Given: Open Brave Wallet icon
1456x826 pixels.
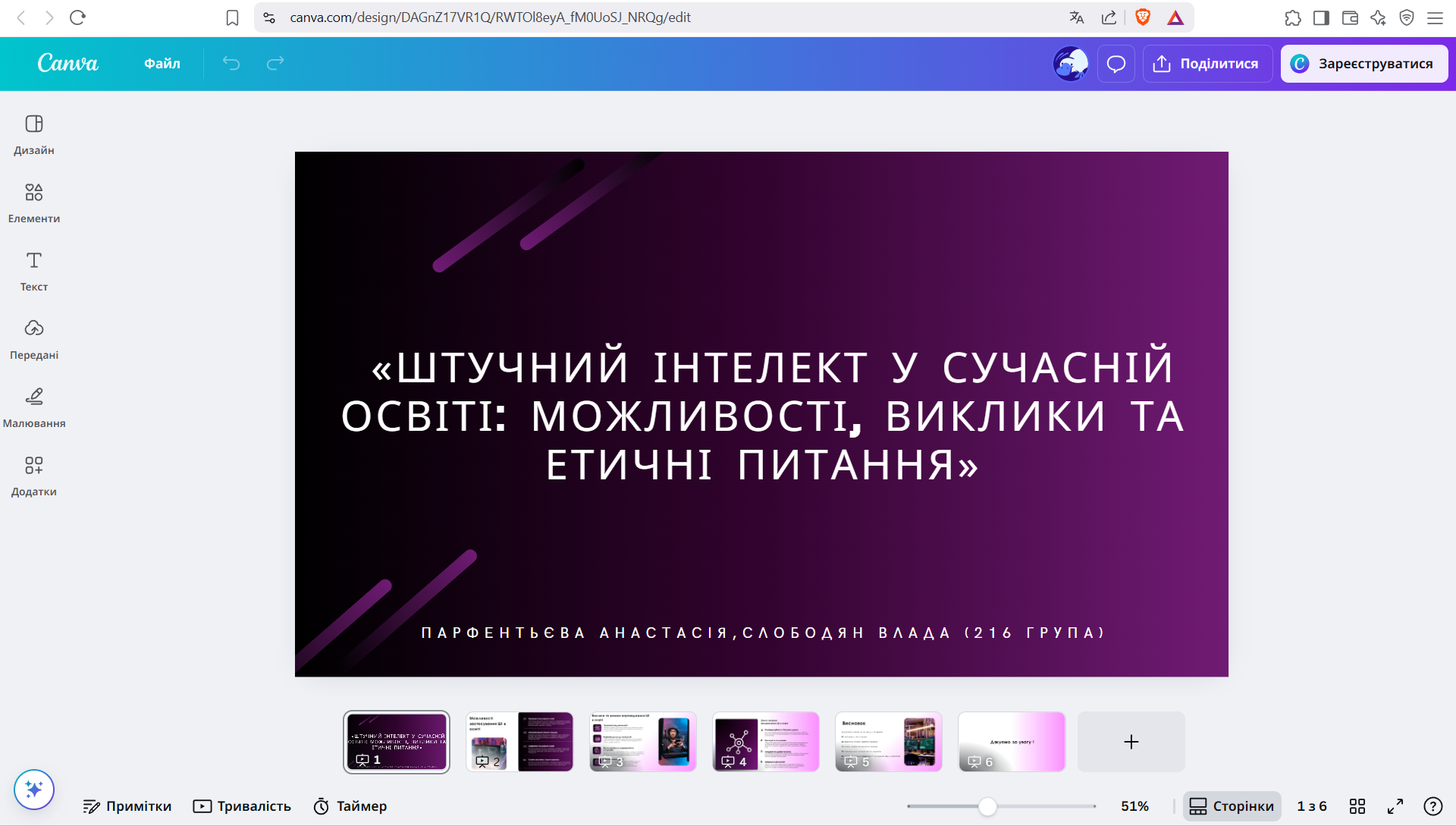Looking at the screenshot, I should click(x=1350, y=17).
